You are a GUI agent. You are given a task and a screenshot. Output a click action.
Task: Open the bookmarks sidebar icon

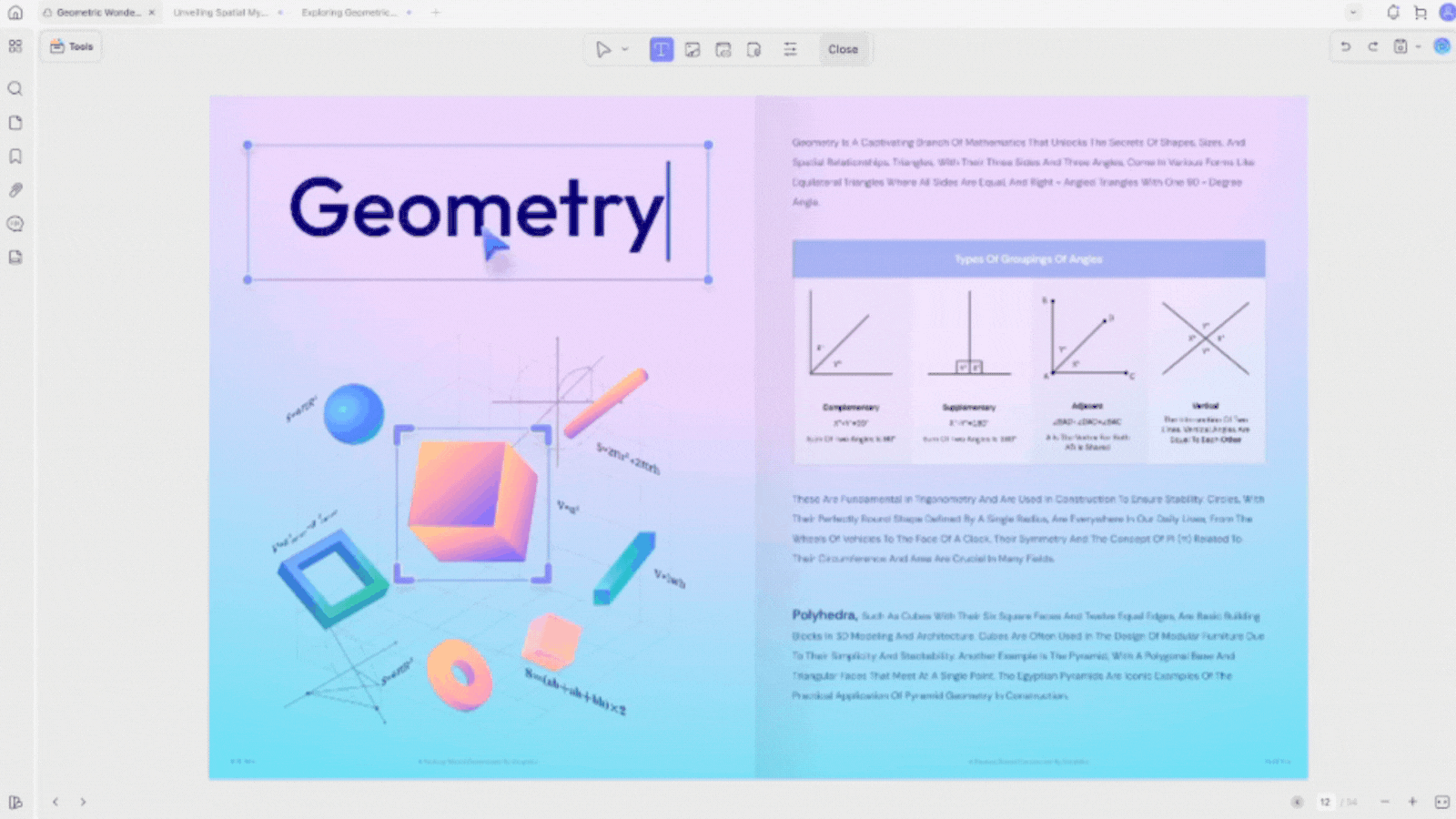click(x=15, y=157)
